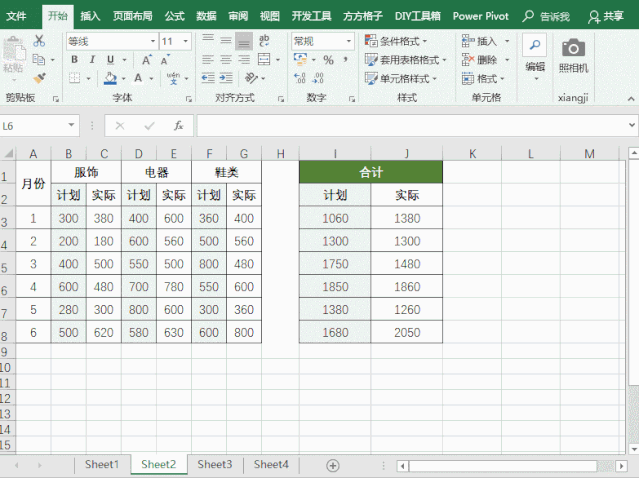
Task: Click the 照相机 camera tool
Action: pyautogui.click(x=573, y=56)
